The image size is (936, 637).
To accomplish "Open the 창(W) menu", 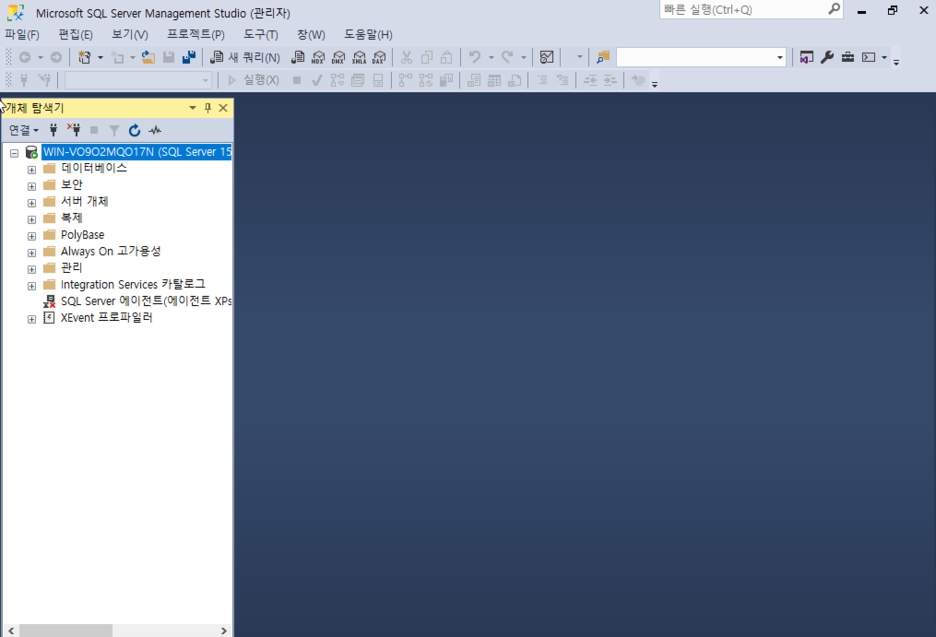I will coord(311,35).
